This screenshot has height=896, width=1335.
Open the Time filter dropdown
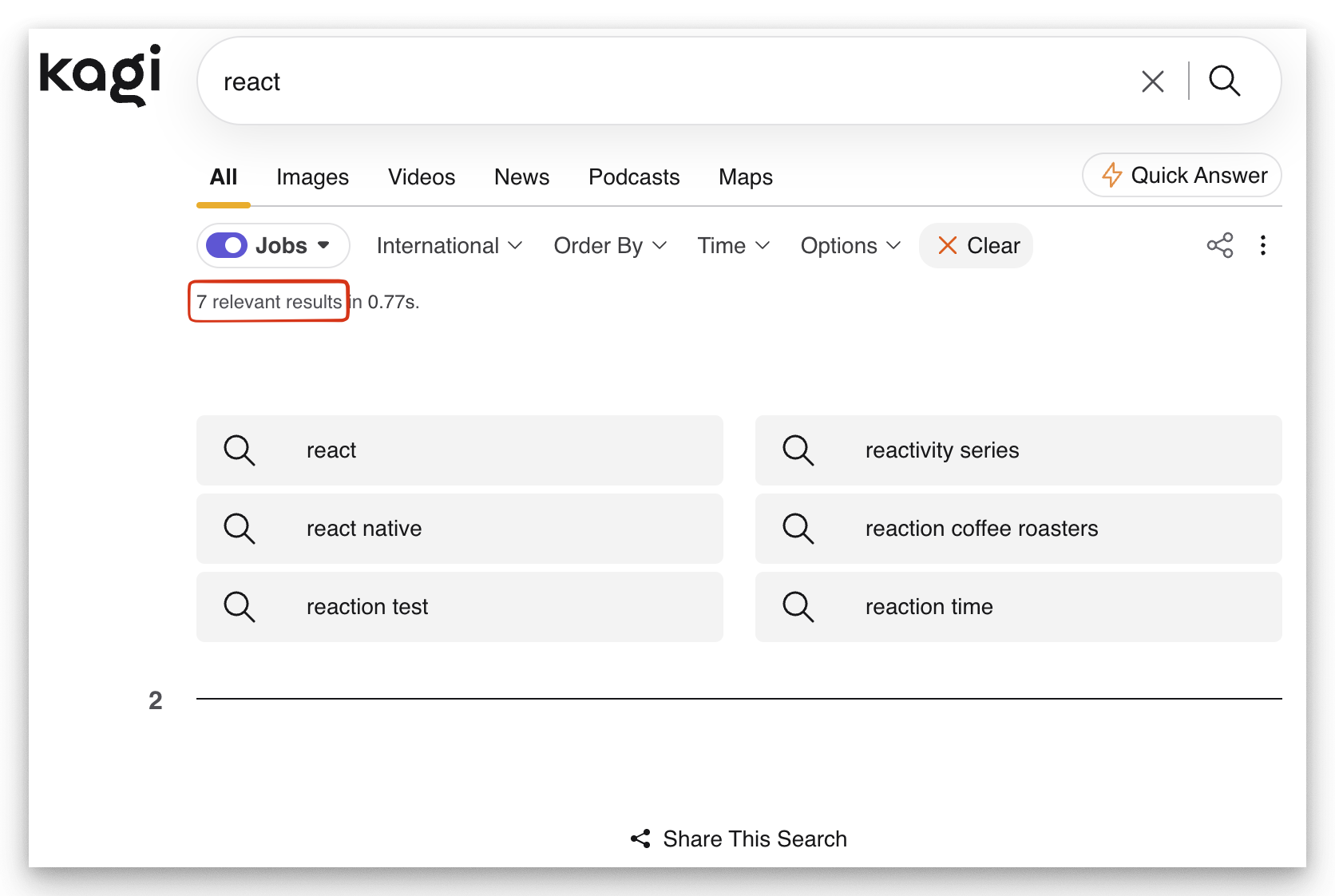(x=734, y=246)
